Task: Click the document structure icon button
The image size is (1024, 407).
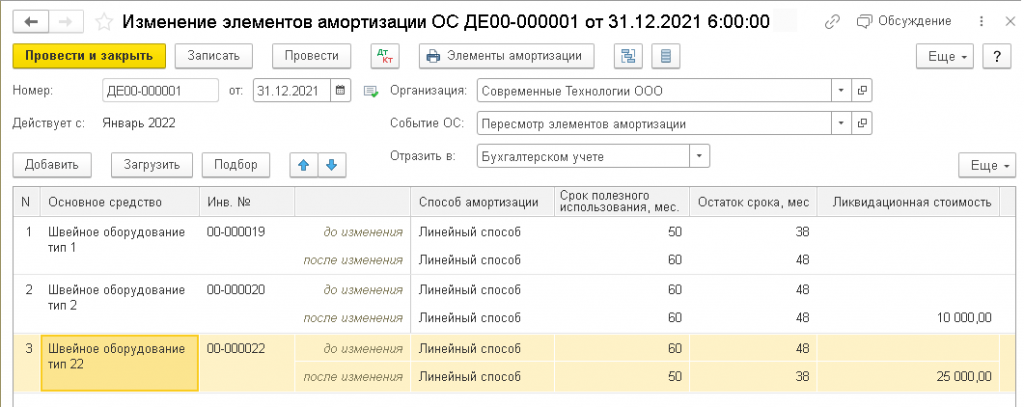Action: pos(630,56)
